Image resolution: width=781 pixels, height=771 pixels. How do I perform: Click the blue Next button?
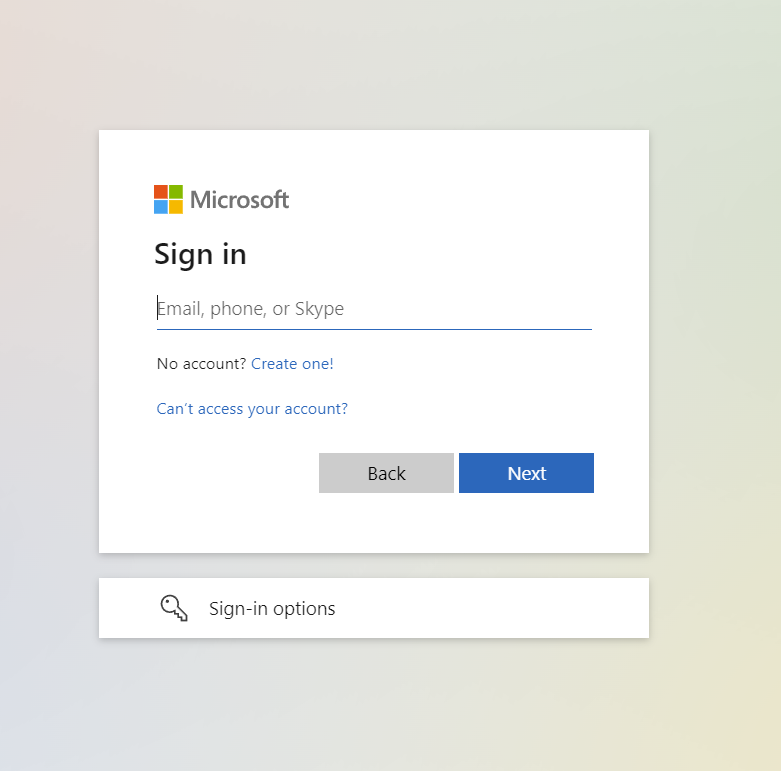[526, 473]
